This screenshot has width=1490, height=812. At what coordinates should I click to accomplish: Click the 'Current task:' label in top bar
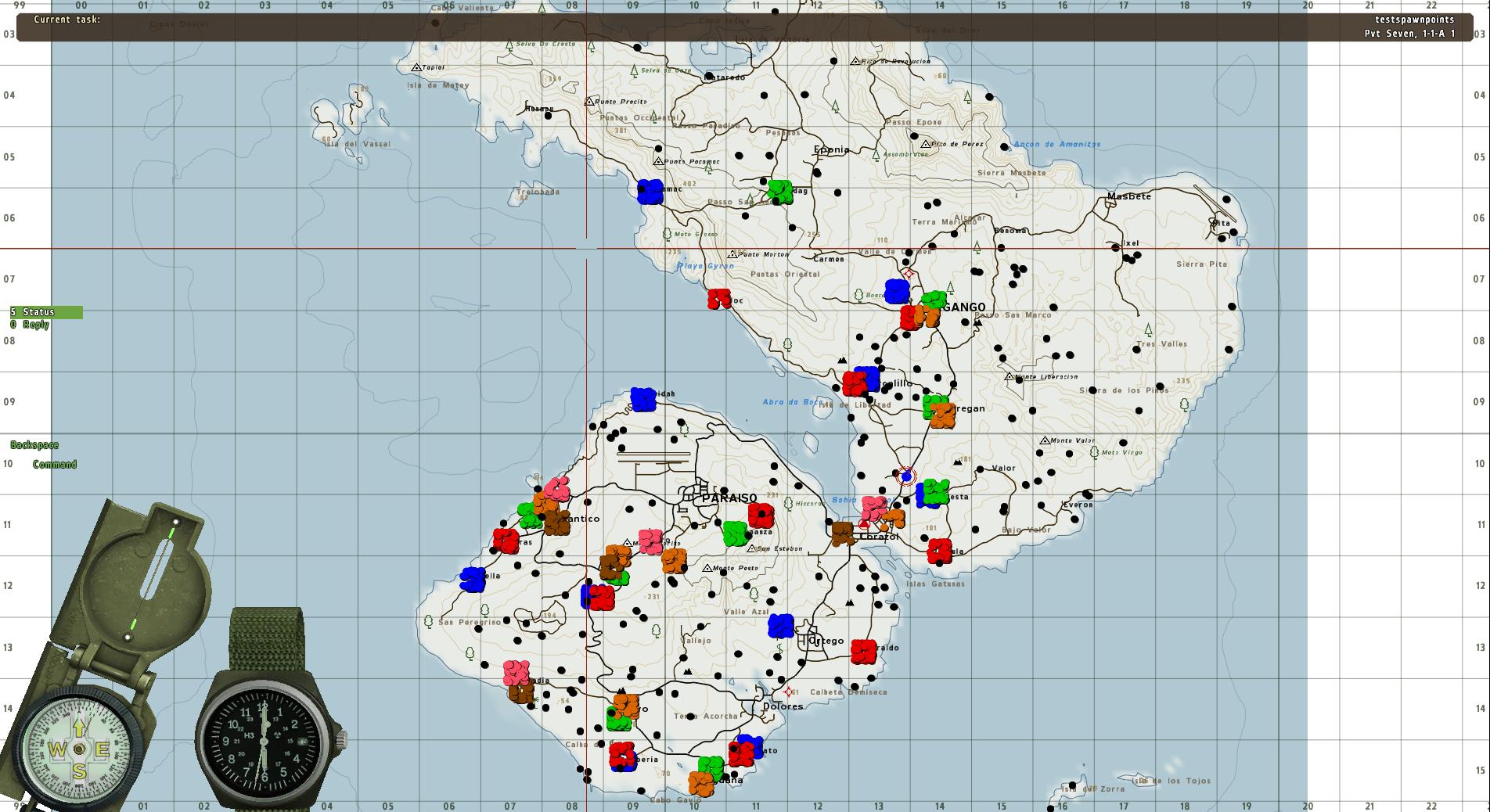(x=67, y=19)
